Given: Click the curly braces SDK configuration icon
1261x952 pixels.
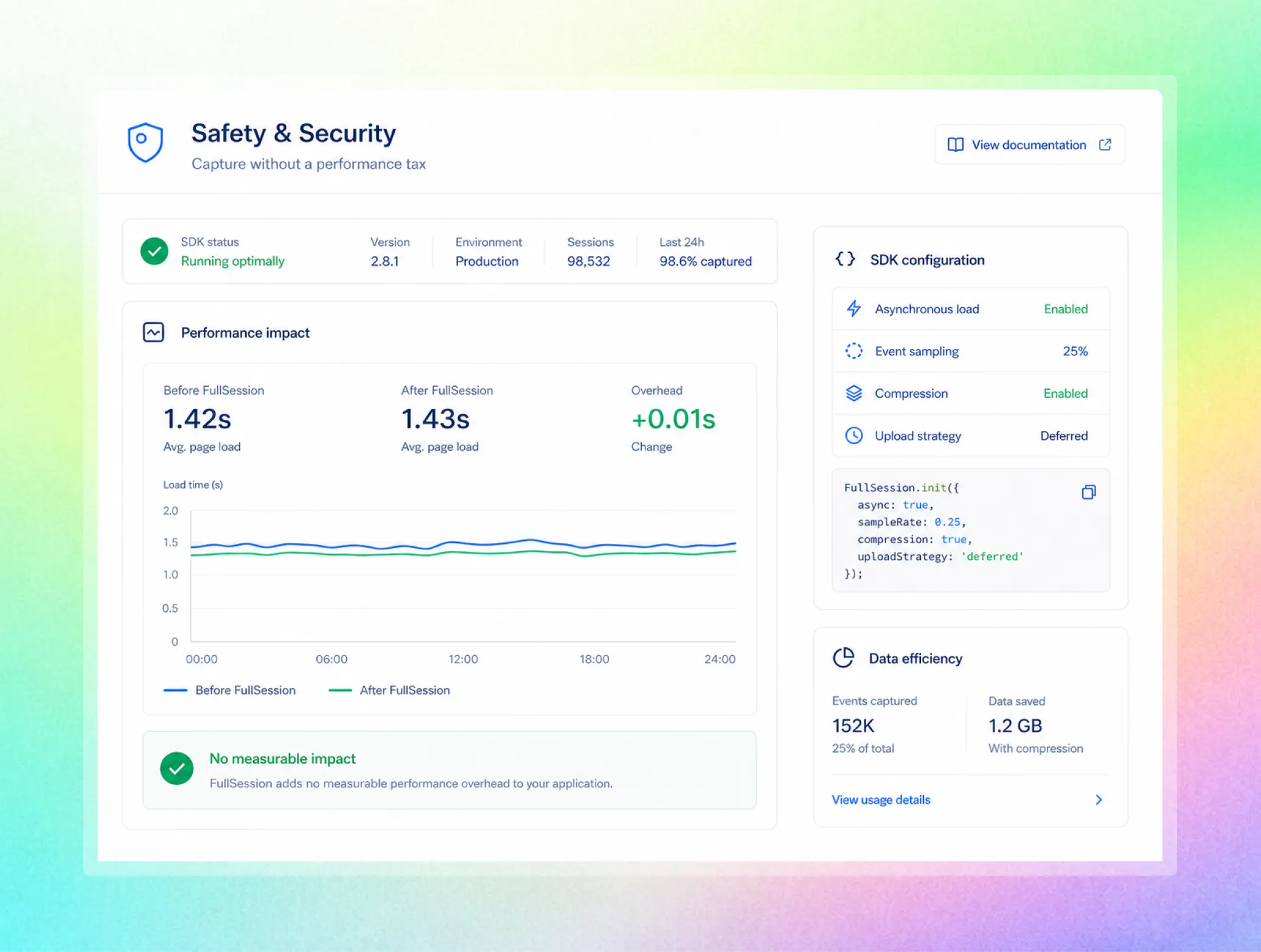Looking at the screenshot, I should pos(844,259).
